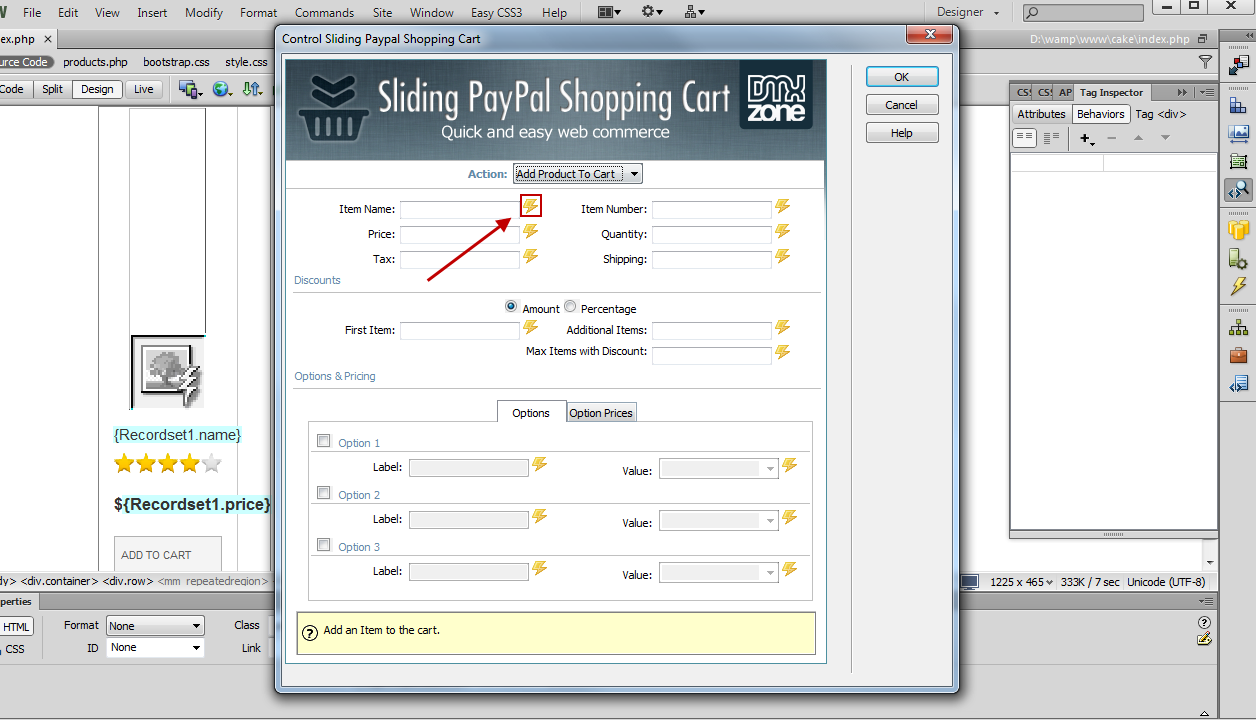Click the Option 3 Label lightning bolt
This screenshot has width=1256, height=720.
(539, 568)
